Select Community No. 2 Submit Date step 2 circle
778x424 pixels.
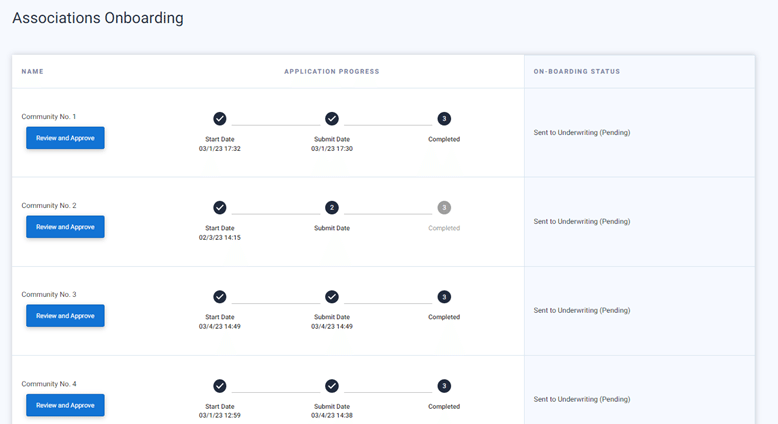[332, 207]
